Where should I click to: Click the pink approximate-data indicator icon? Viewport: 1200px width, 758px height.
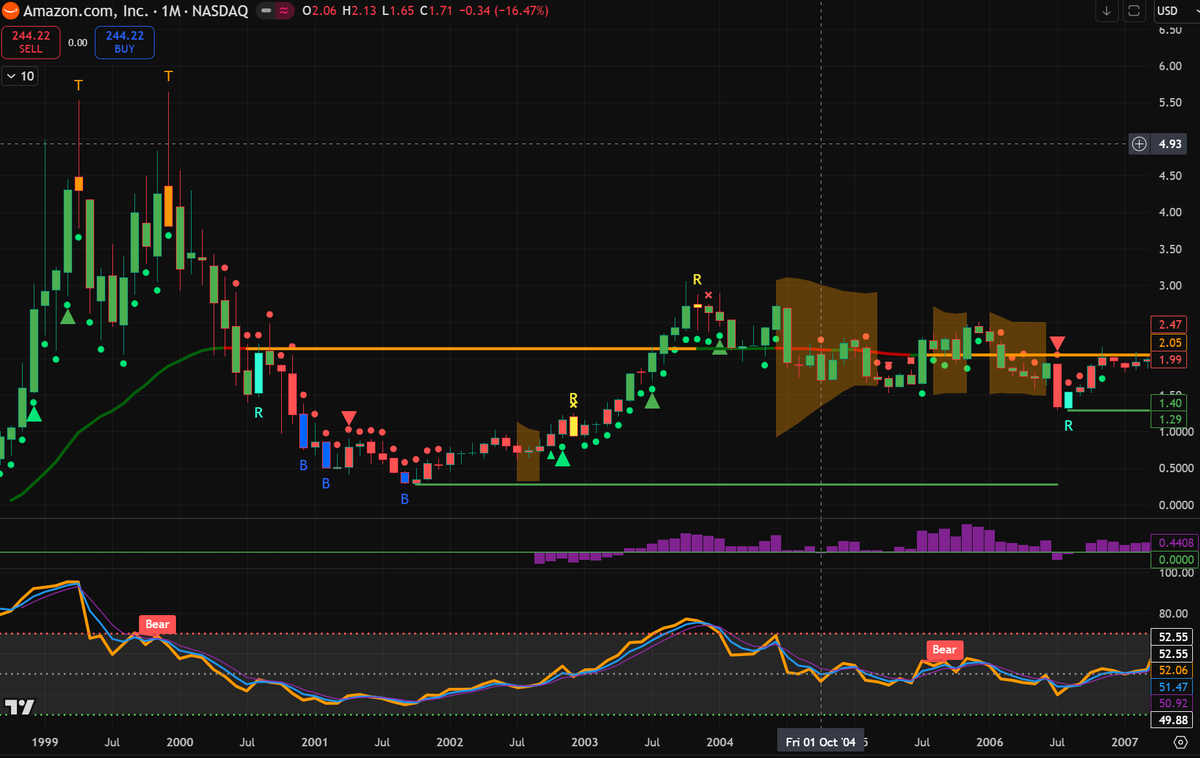point(286,11)
